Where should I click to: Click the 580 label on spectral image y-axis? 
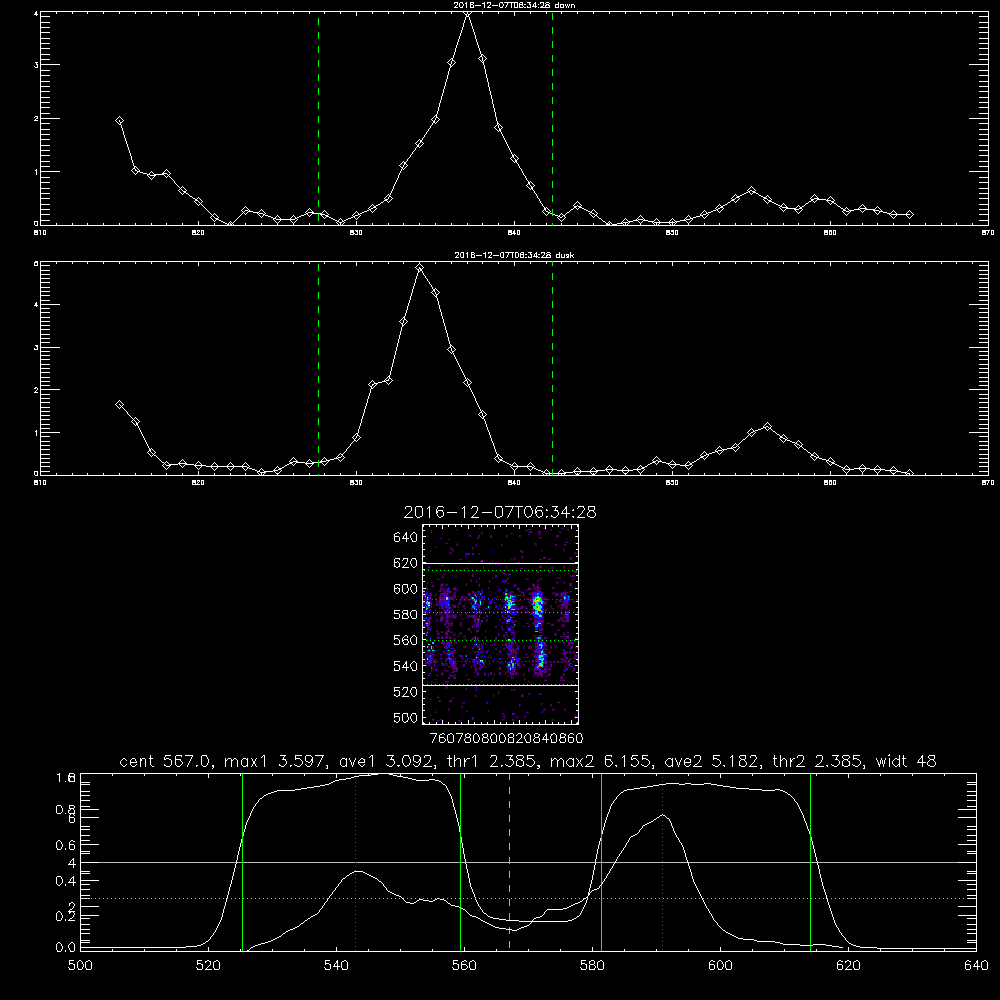[x=405, y=615]
